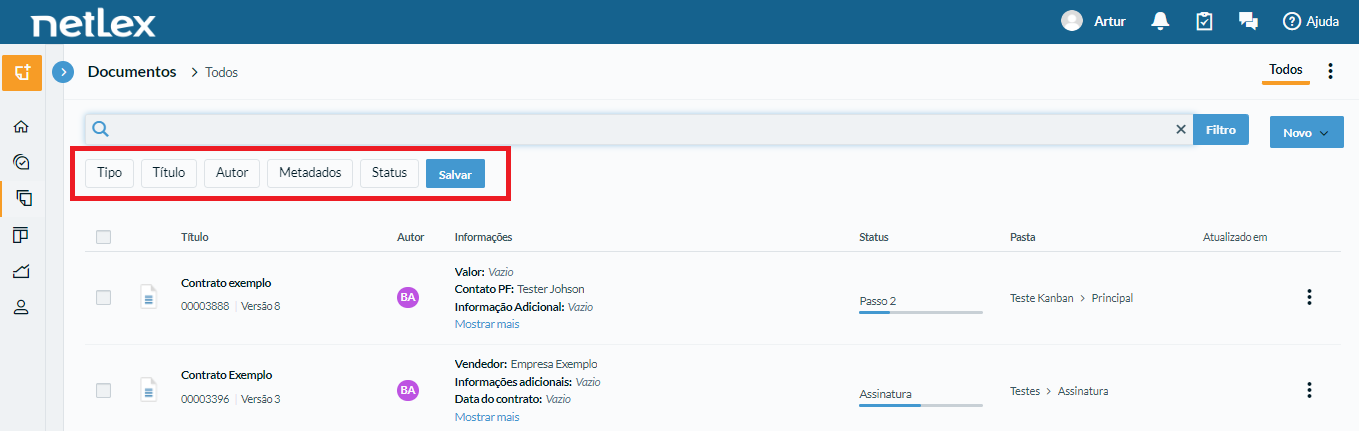Open the tasks clipboard icon in header
The height and width of the screenshot is (438, 1359).
1204,21
